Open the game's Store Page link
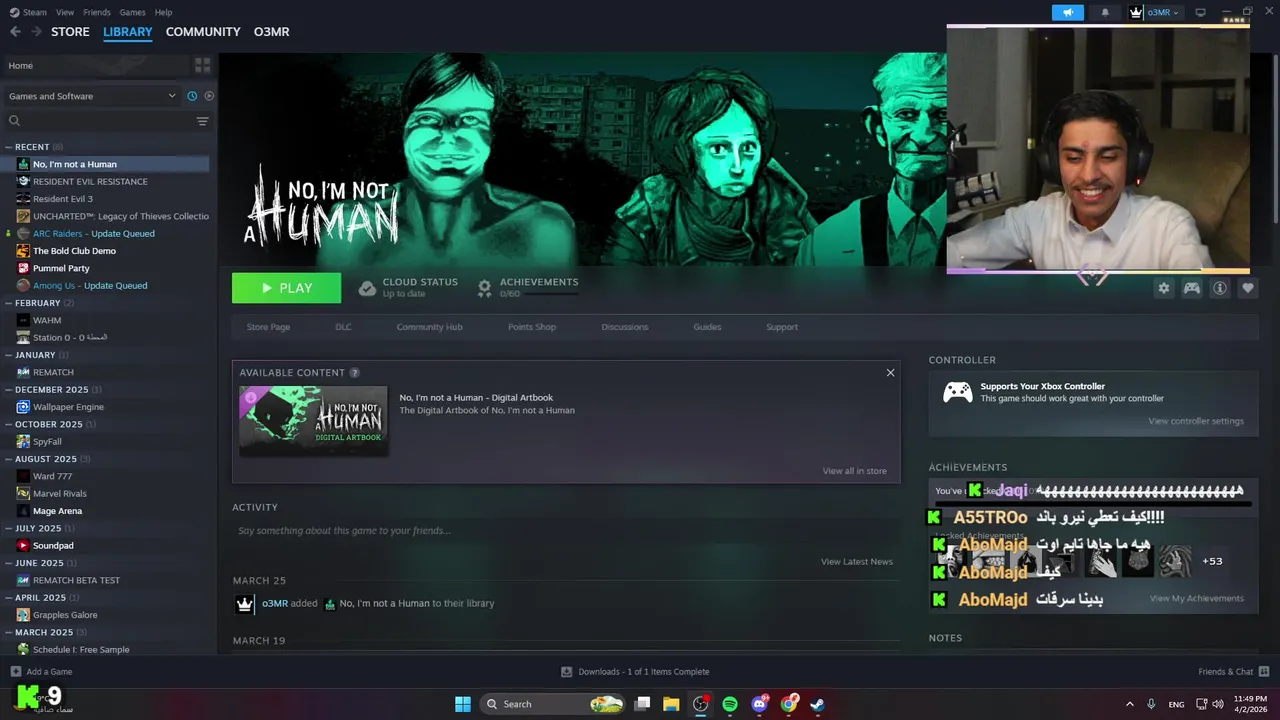This screenshot has width=1280, height=720. tap(268, 327)
